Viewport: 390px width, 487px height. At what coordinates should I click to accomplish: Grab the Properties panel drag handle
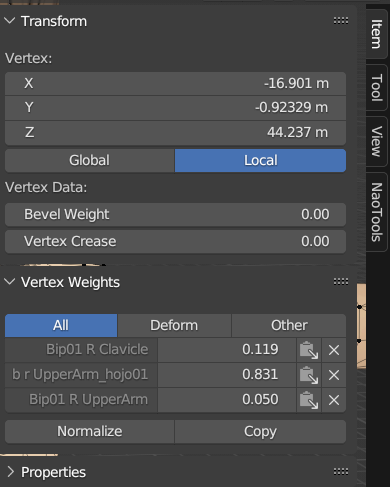[341, 472]
